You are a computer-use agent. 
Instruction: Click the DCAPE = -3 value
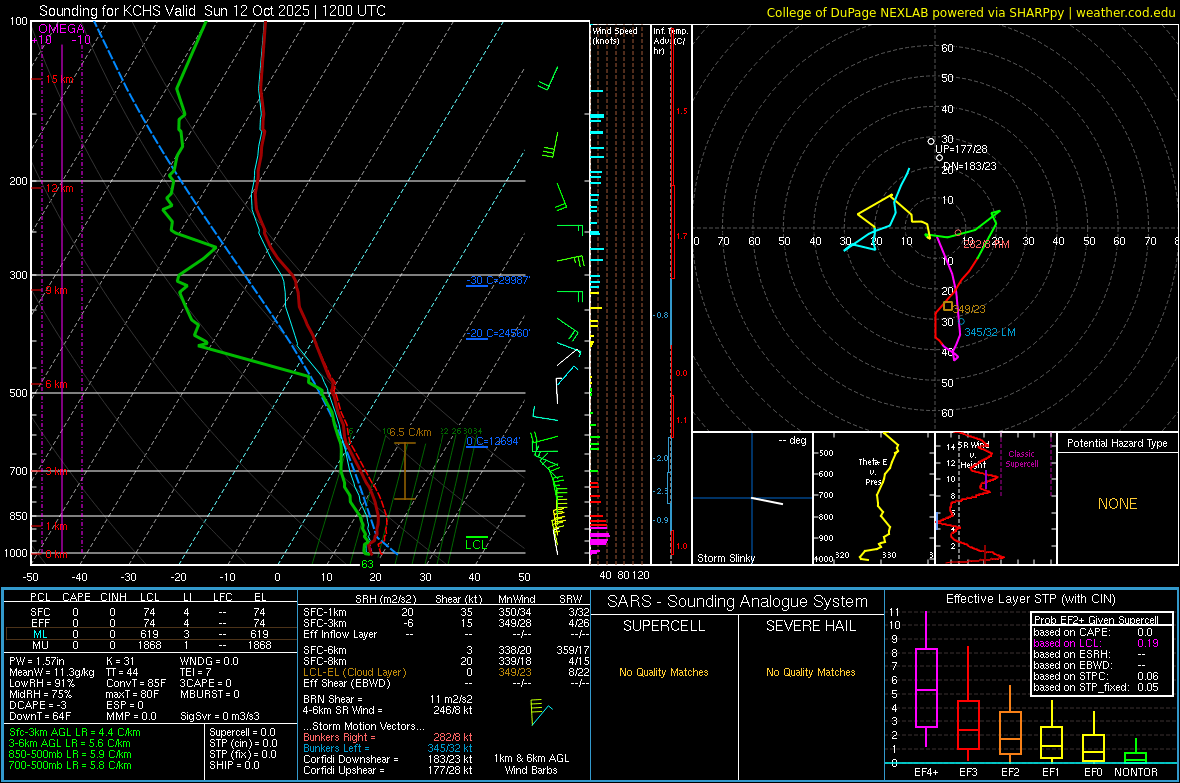point(38,705)
